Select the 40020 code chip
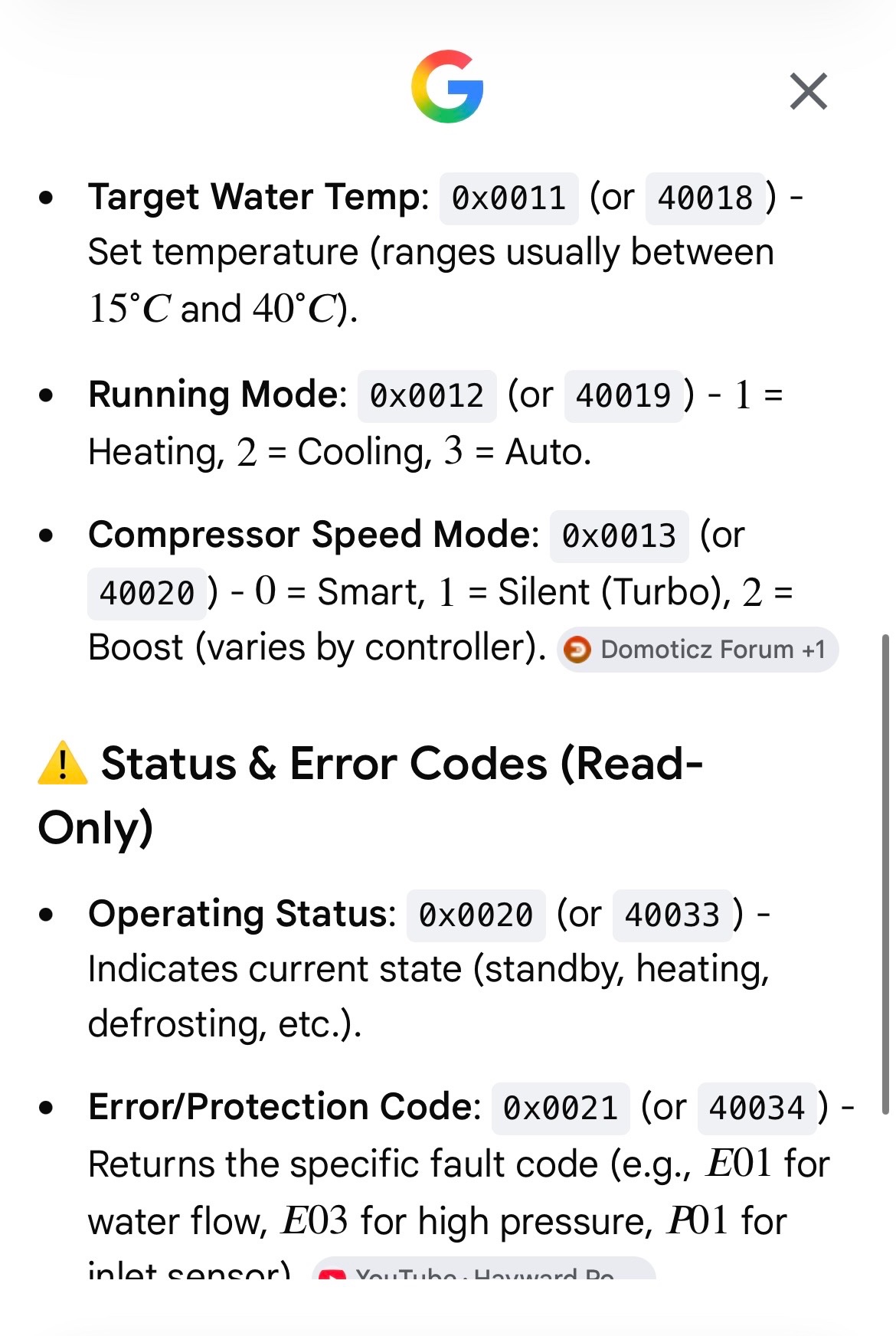Viewport: 896px width, 1336px height. pyautogui.click(x=147, y=593)
